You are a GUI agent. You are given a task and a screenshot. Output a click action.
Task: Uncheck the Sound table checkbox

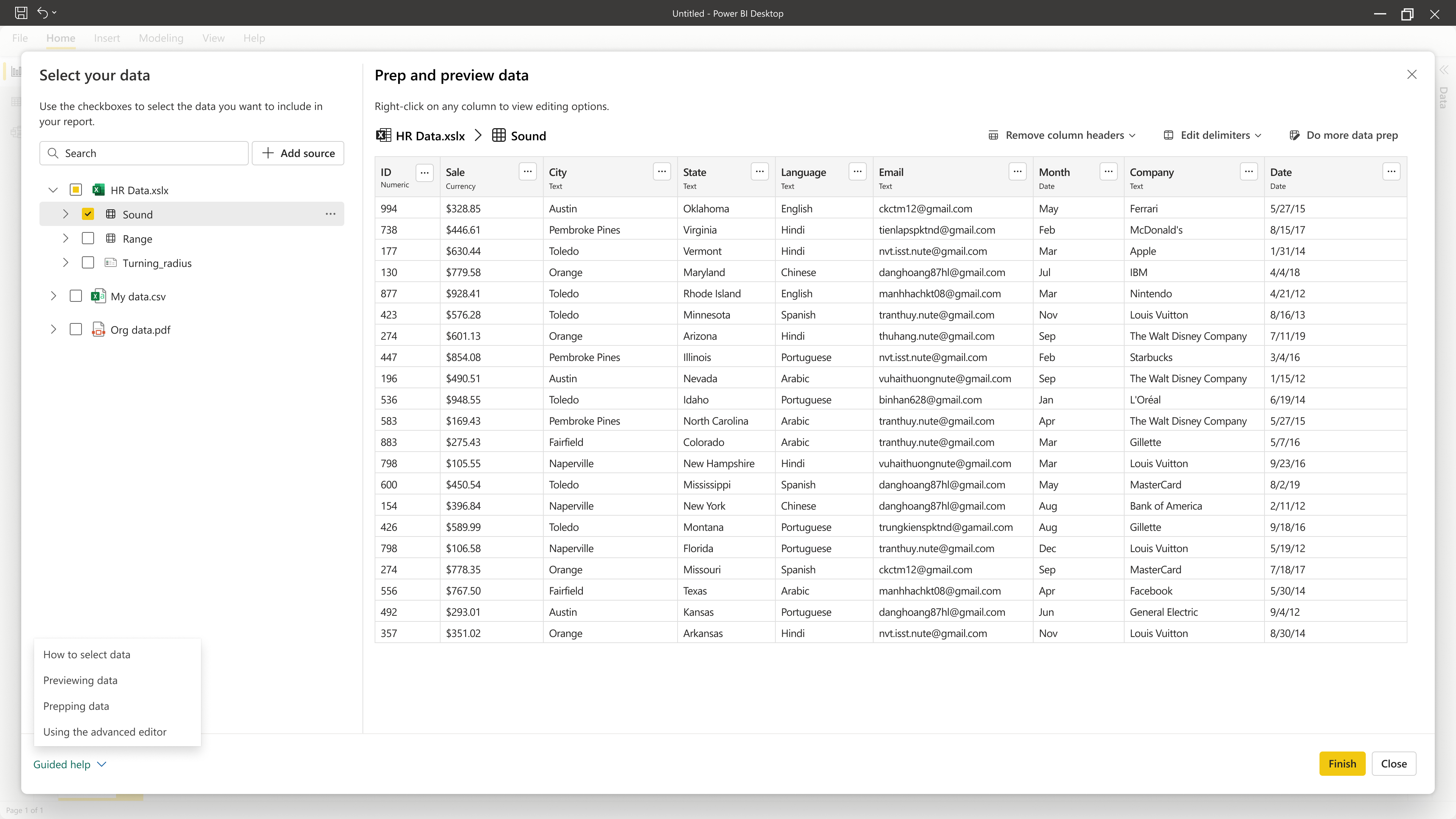pos(88,214)
